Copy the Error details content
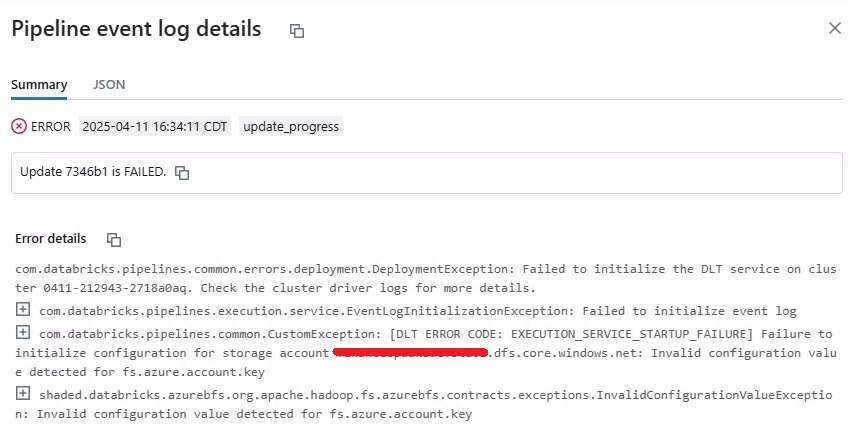 pyautogui.click(x=114, y=240)
